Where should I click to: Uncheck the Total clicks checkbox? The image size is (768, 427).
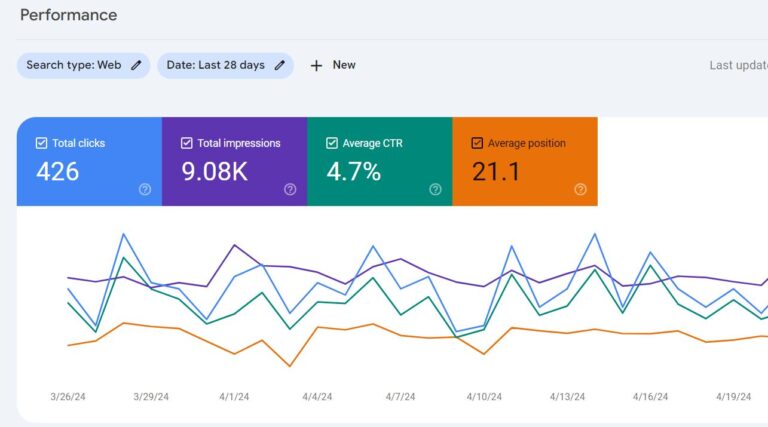[x=42, y=143]
